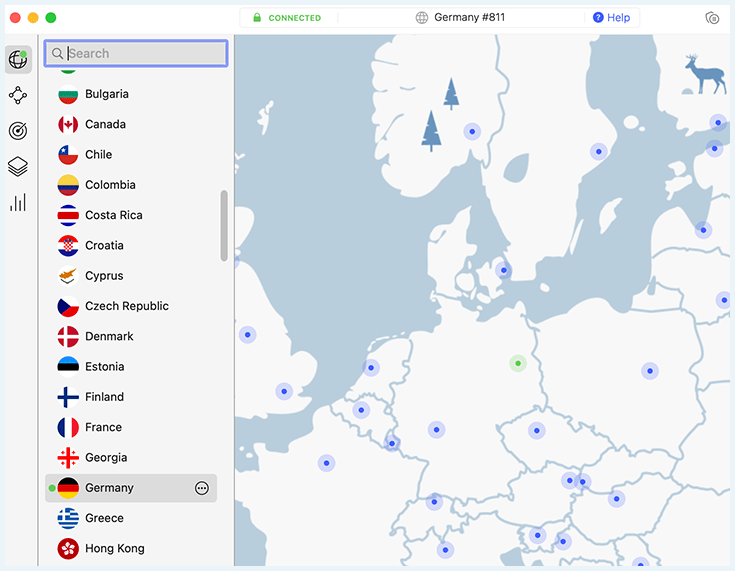Click the Luxembourg map server pin
Screen dimensions: 735x571
pos(392,443)
